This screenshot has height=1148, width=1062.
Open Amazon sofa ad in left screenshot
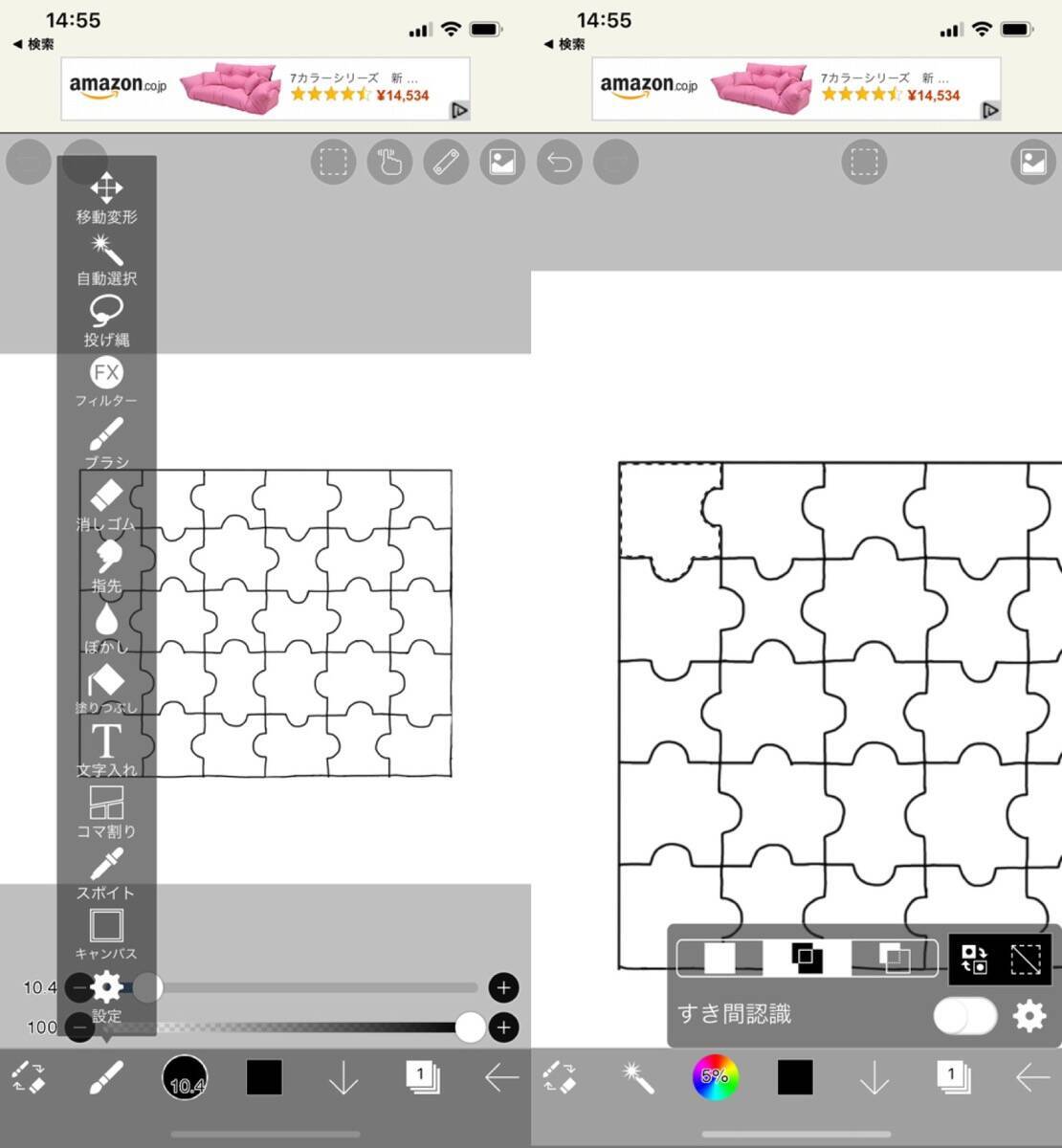coord(265,89)
